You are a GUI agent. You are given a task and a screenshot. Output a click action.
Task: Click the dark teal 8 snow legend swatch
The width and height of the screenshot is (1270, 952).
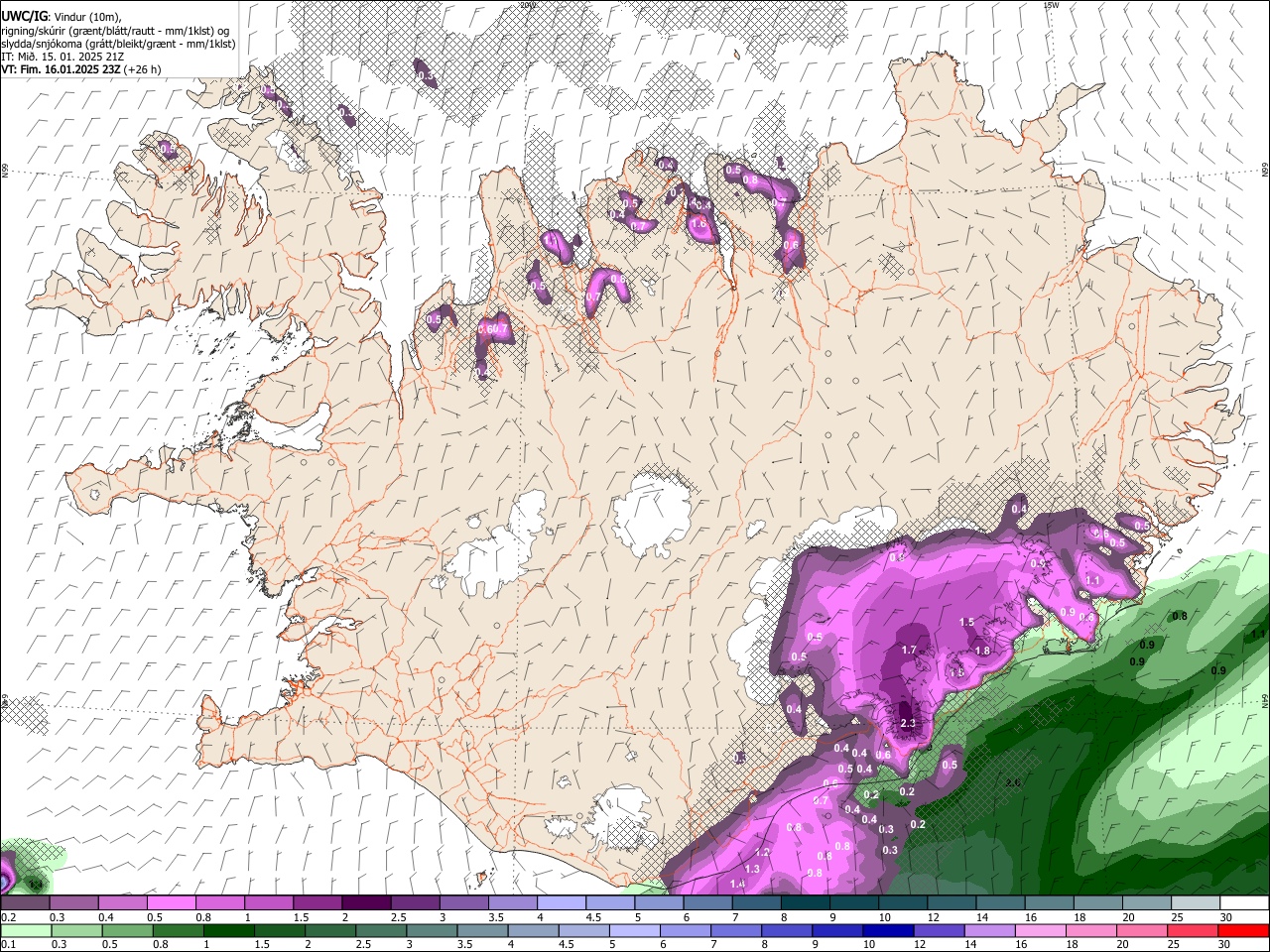[x=806, y=902]
